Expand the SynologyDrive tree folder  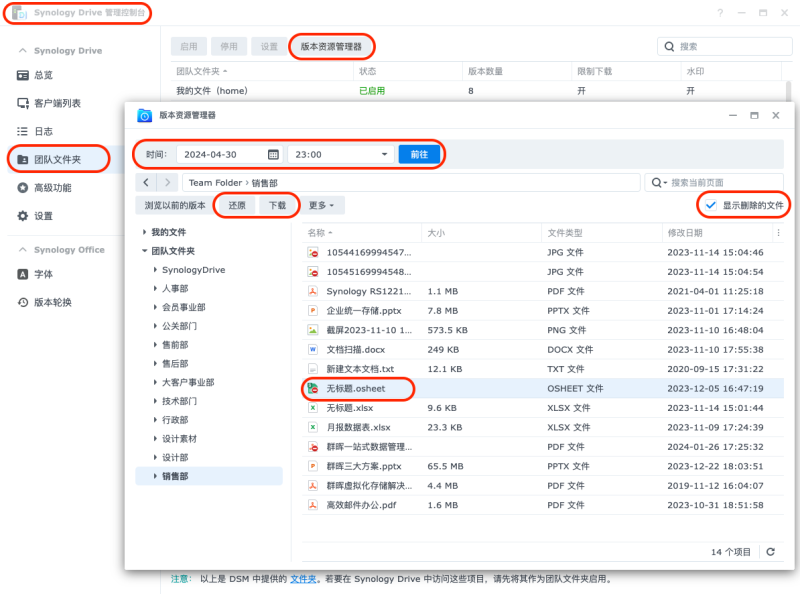pos(155,269)
